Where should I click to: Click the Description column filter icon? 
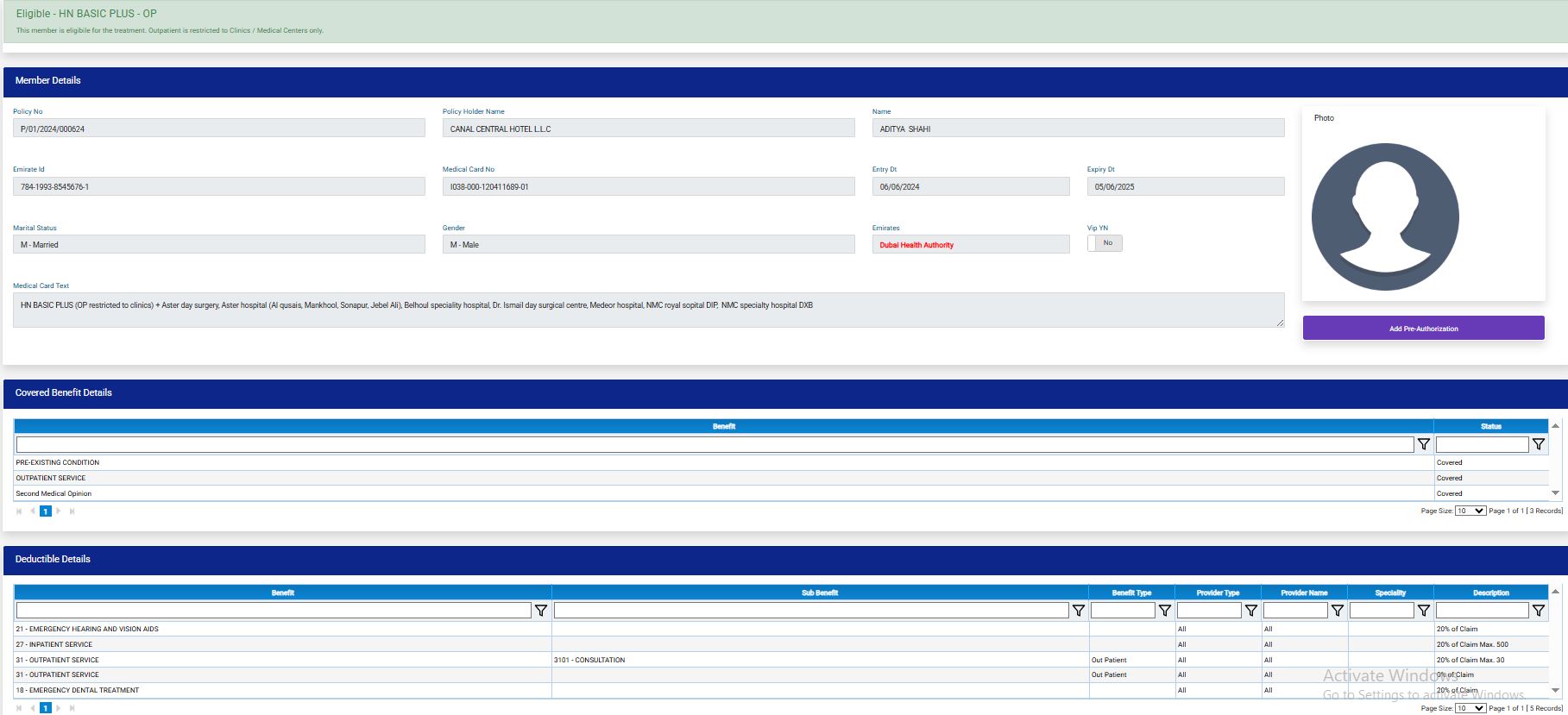pyautogui.click(x=1538, y=611)
